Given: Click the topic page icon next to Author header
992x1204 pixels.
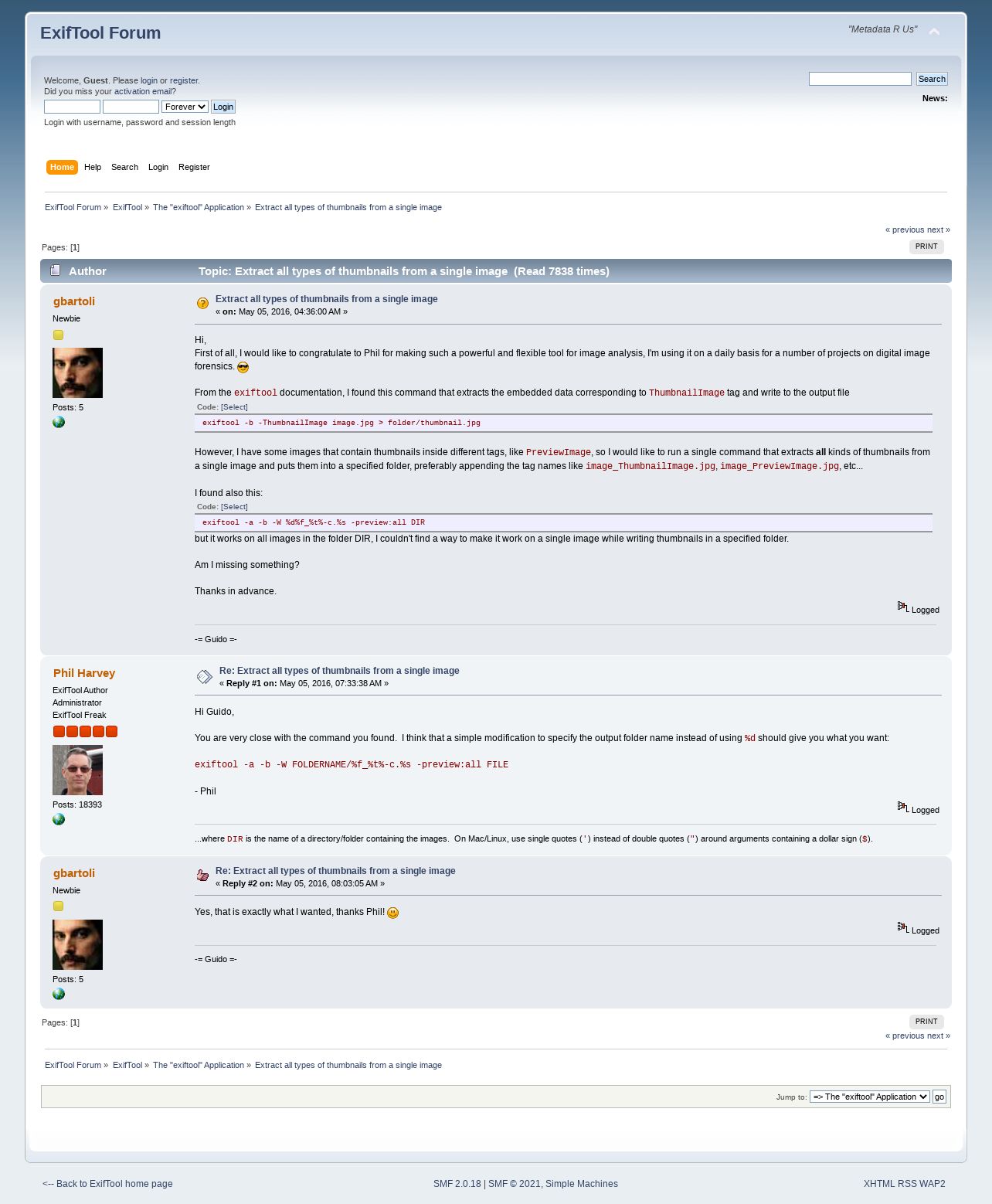Looking at the screenshot, I should pyautogui.click(x=55, y=270).
